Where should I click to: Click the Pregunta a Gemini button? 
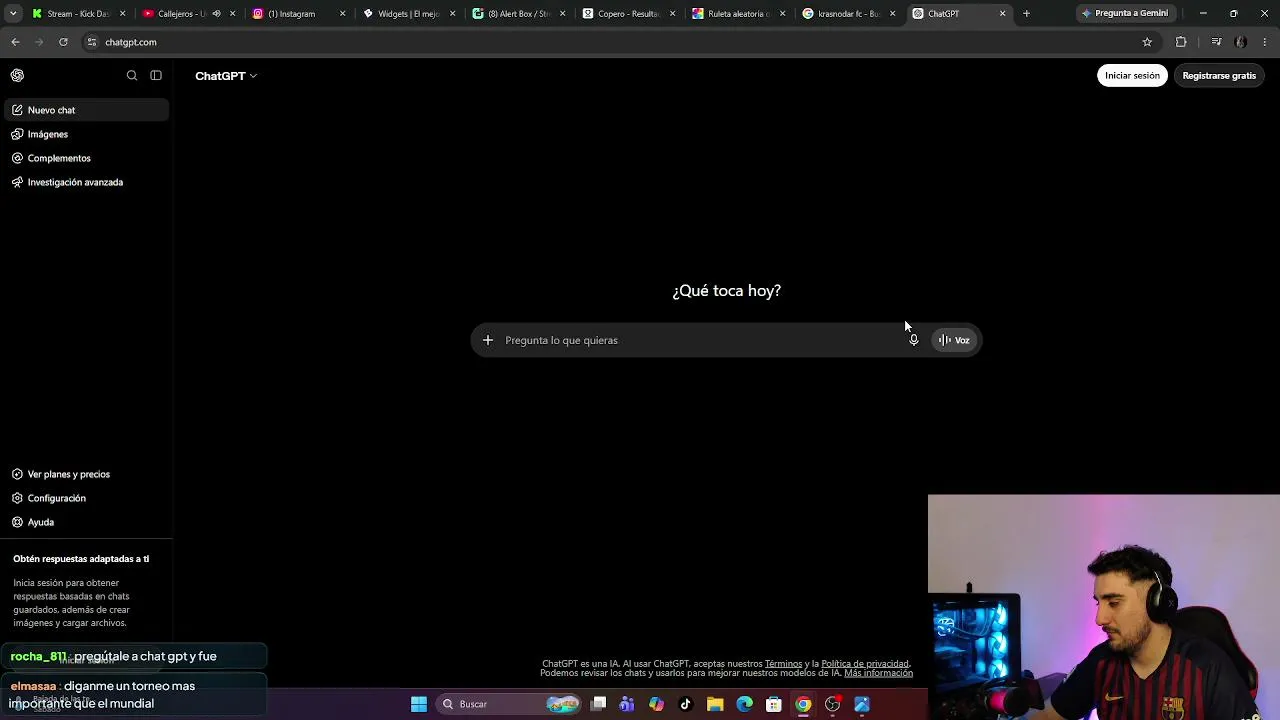(x=1124, y=14)
